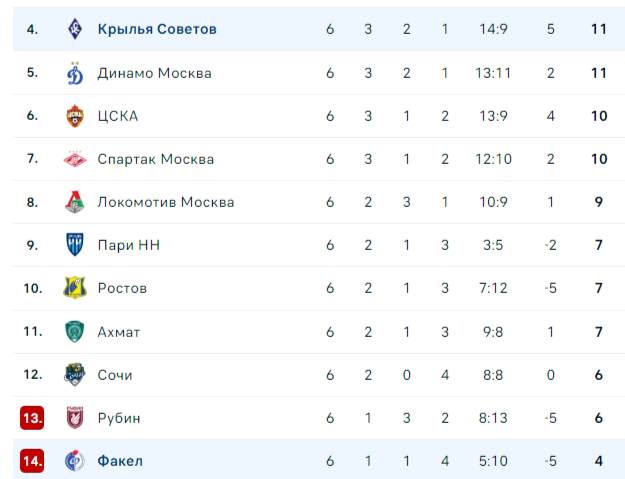Screen dimensions: 625x479
Task: Select the Ростов yellow-blue emblem
Action: pyautogui.click(x=75, y=288)
